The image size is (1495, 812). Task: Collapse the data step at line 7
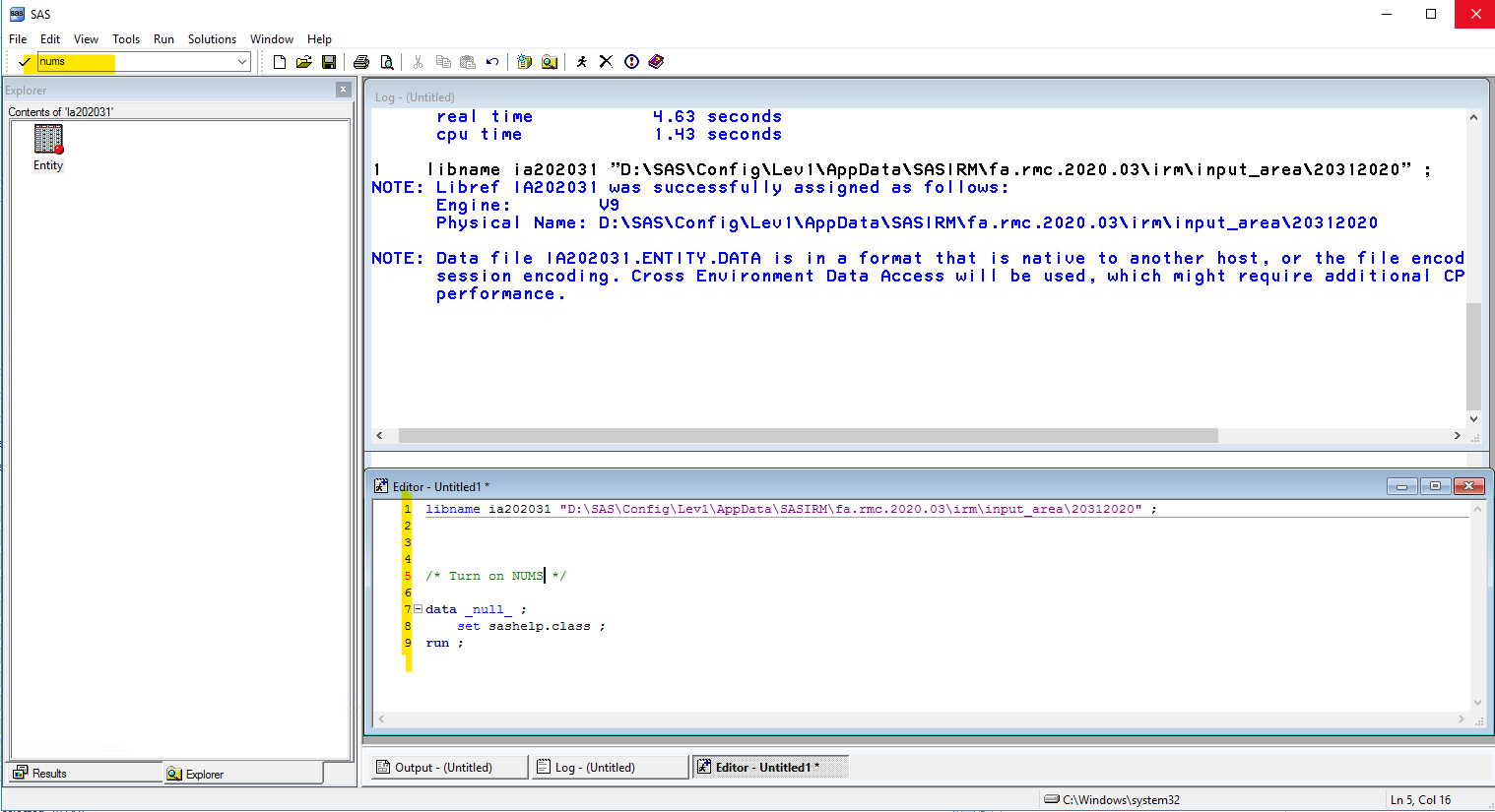[x=419, y=609]
